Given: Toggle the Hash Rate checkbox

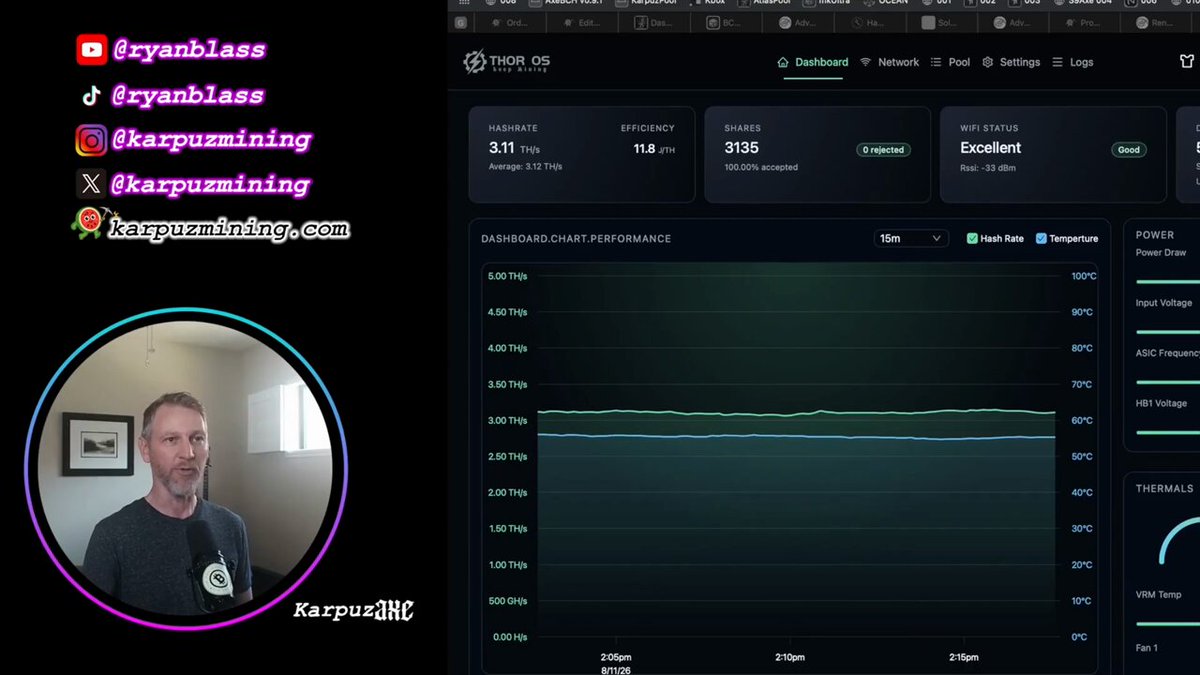Looking at the screenshot, I should coord(972,238).
